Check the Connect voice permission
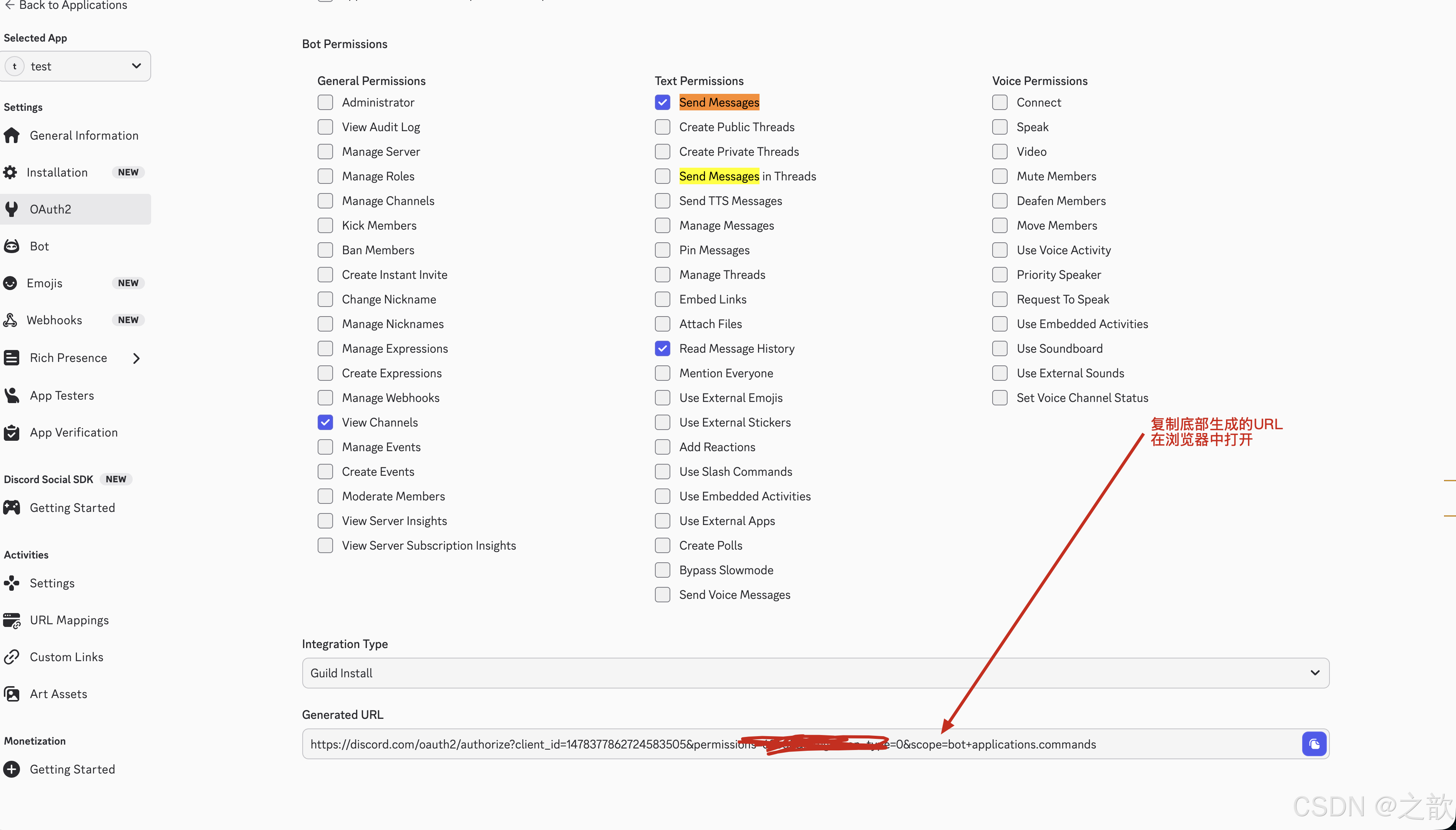1456x830 pixels. (x=1000, y=103)
